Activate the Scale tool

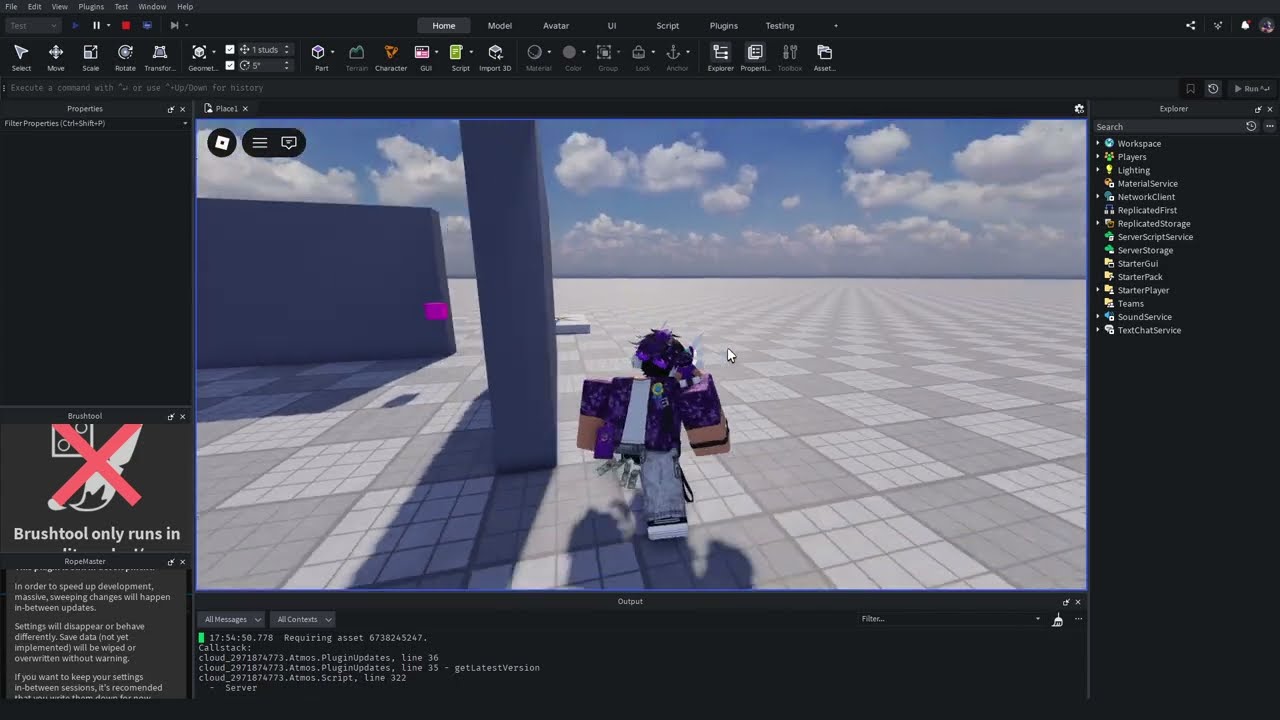pyautogui.click(x=90, y=57)
